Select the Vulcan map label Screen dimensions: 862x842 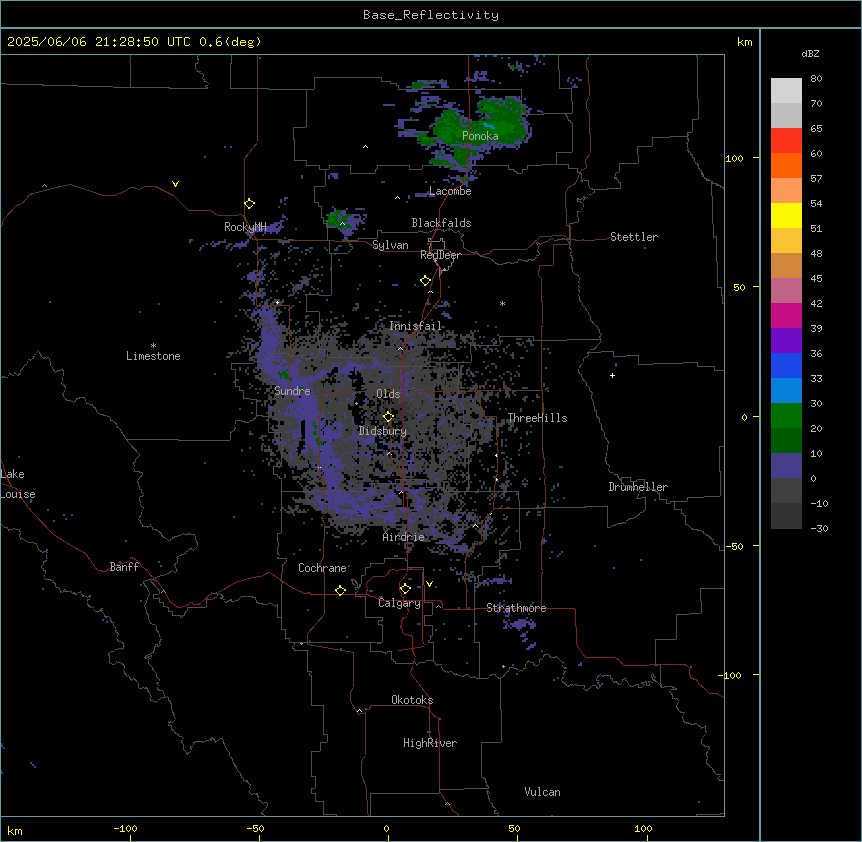tap(543, 792)
